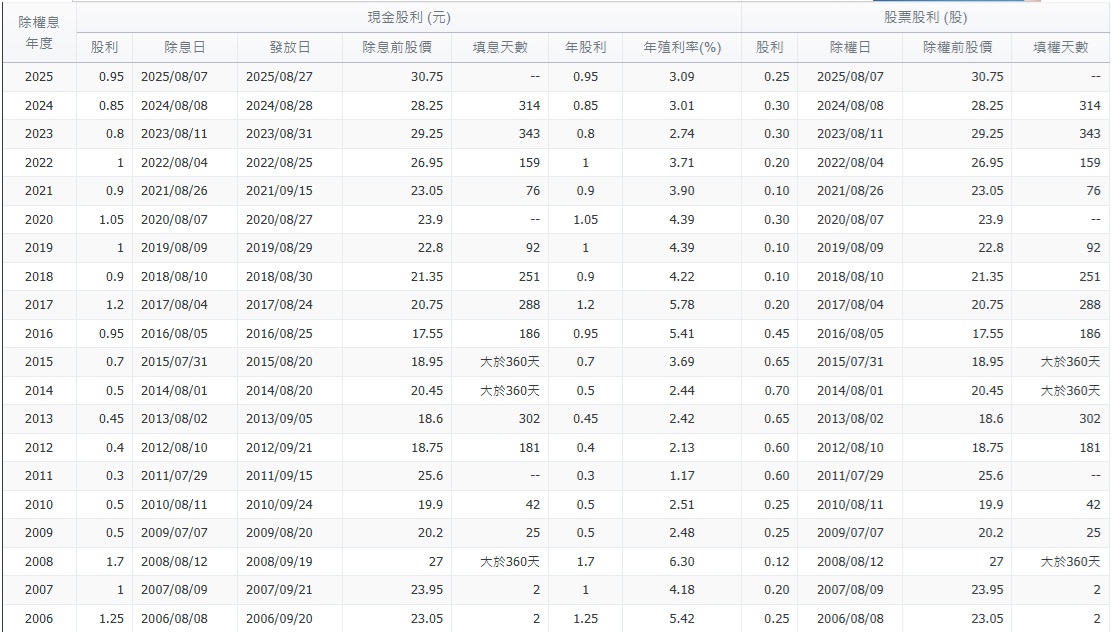Image resolution: width=1113 pixels, height=632 pixels.
Task: Click the 除息日 value 2023/08/11
Action: coord(175,132)
